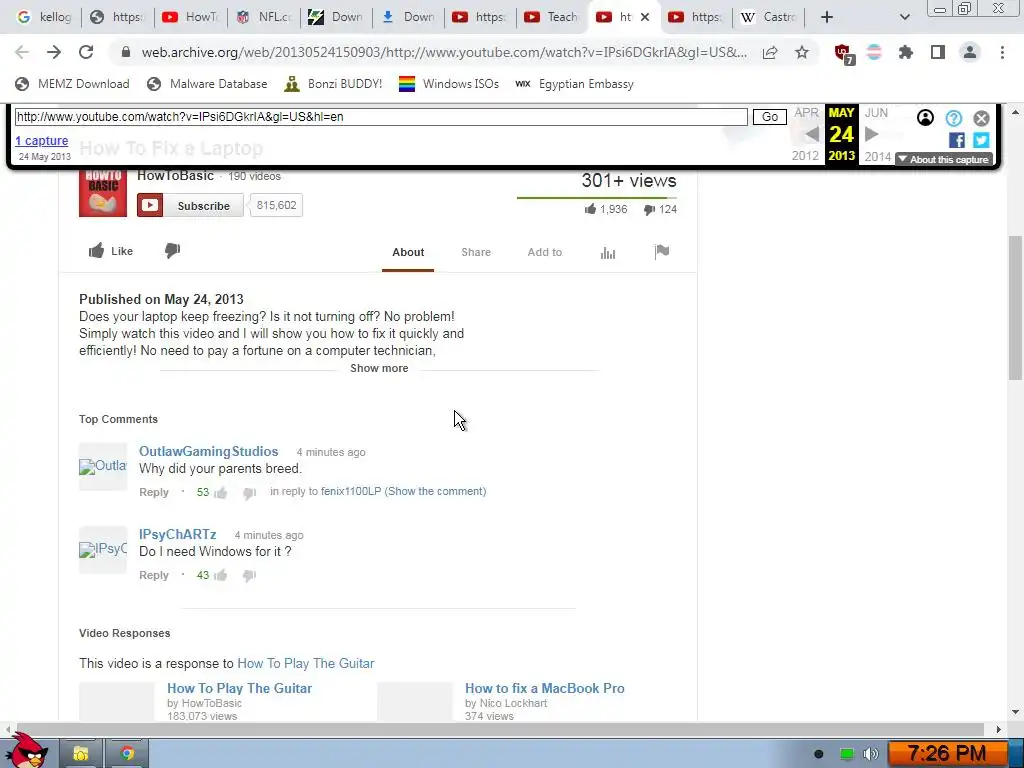Open OutlawGamingStudios commenter profile

tap(208, 451)
